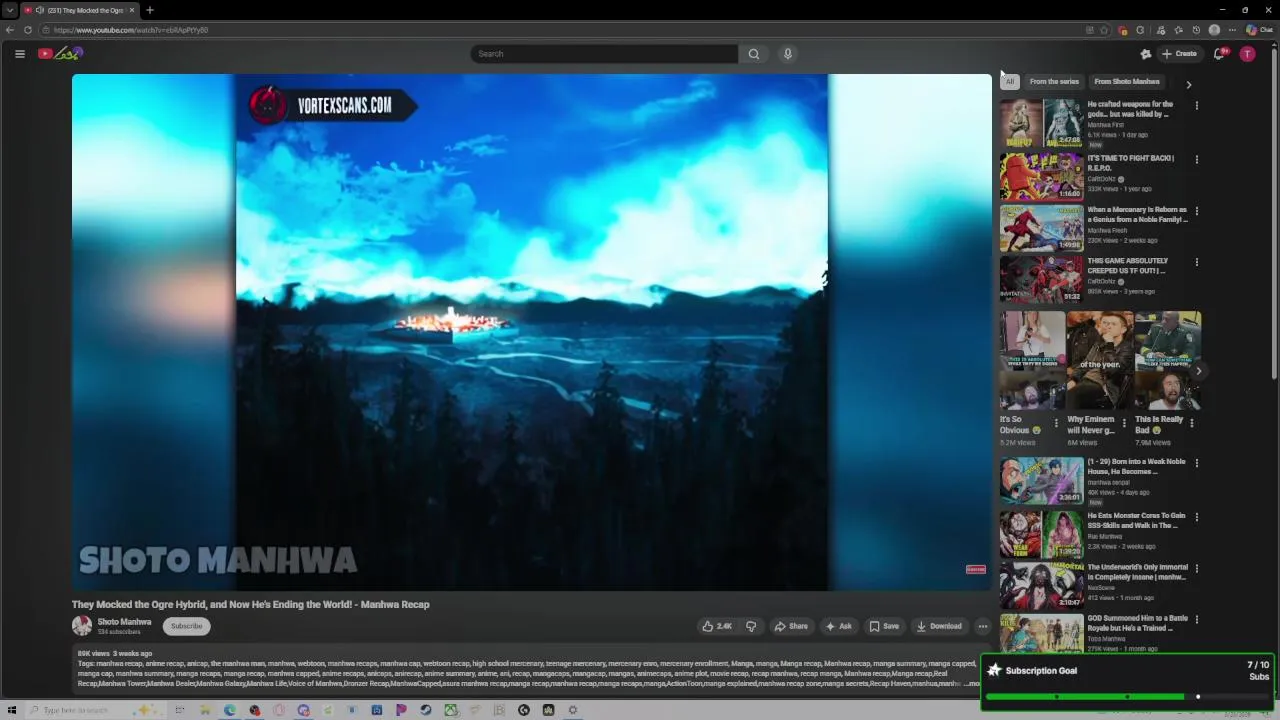Click the Ask button
Screen dimensions: 1280x720
coord(838,626)
